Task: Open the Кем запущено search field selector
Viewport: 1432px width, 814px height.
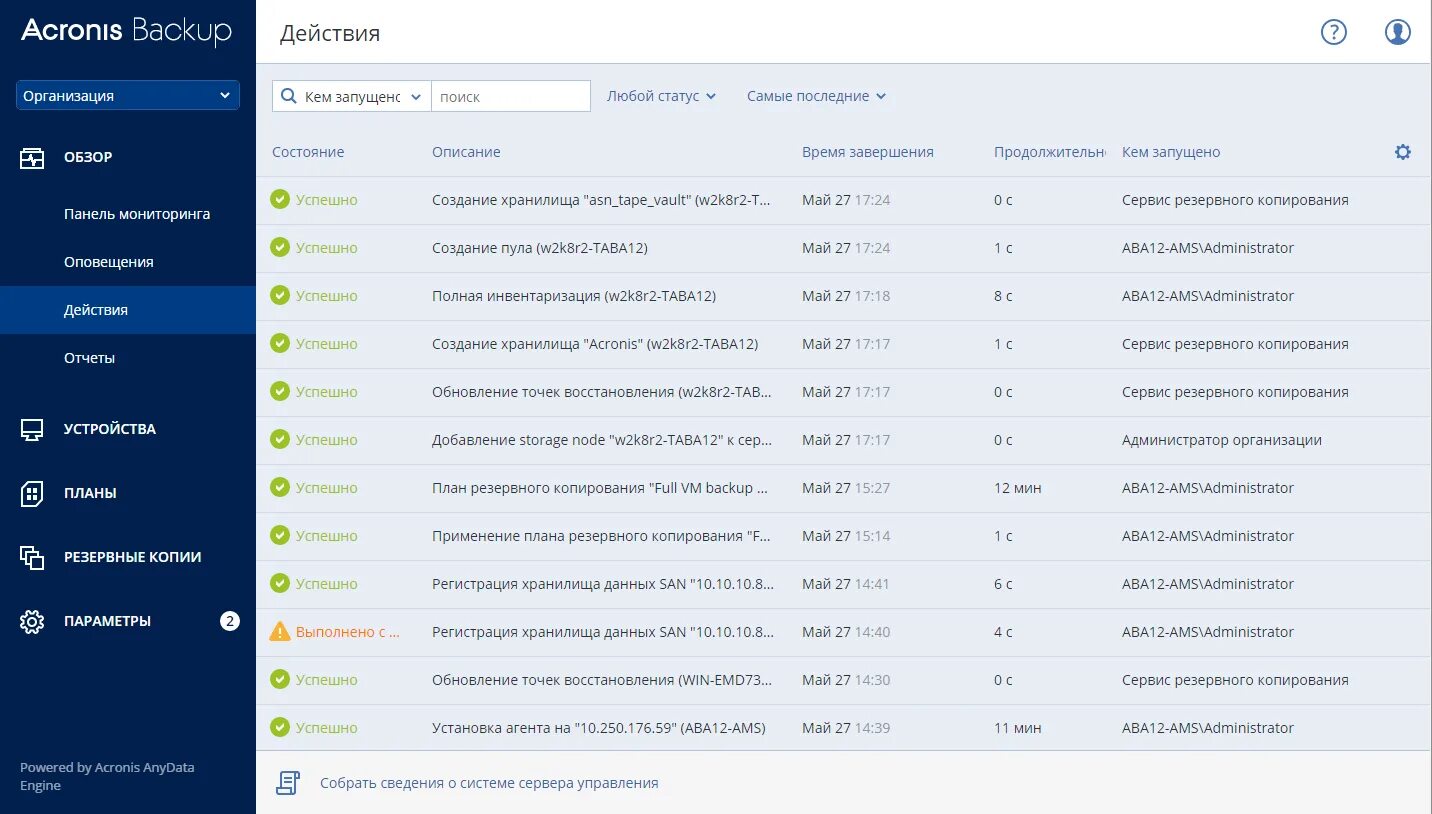Action: pos(352,96)
